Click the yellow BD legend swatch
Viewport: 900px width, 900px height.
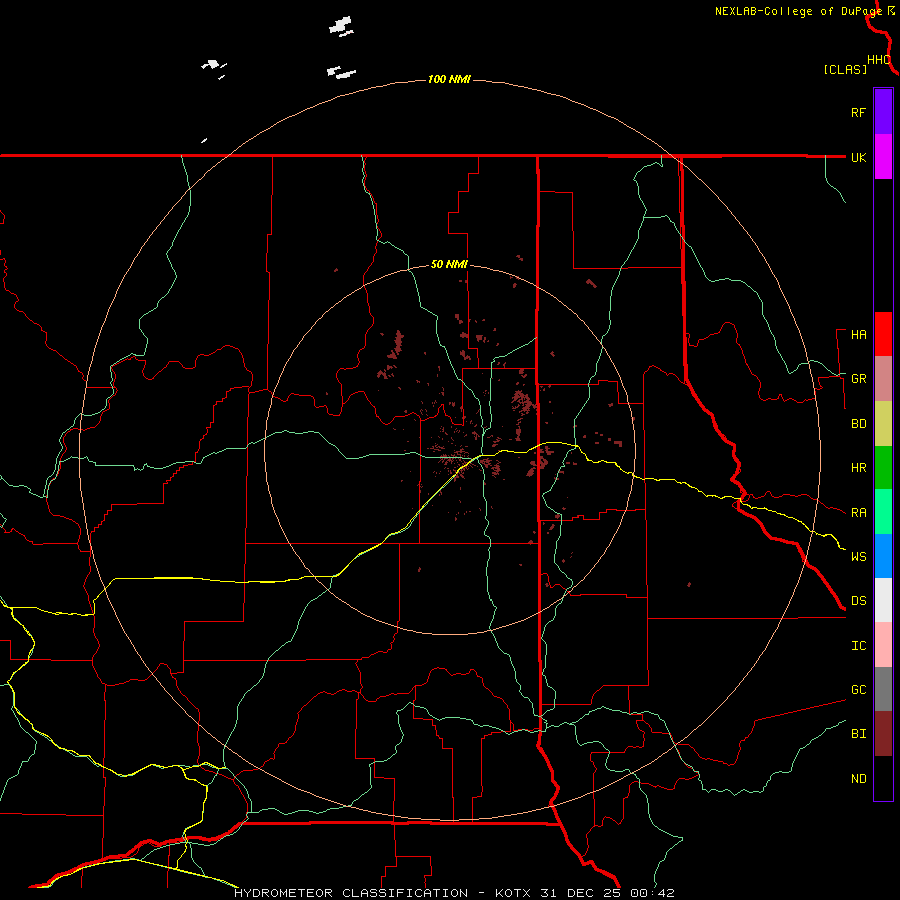883,424
